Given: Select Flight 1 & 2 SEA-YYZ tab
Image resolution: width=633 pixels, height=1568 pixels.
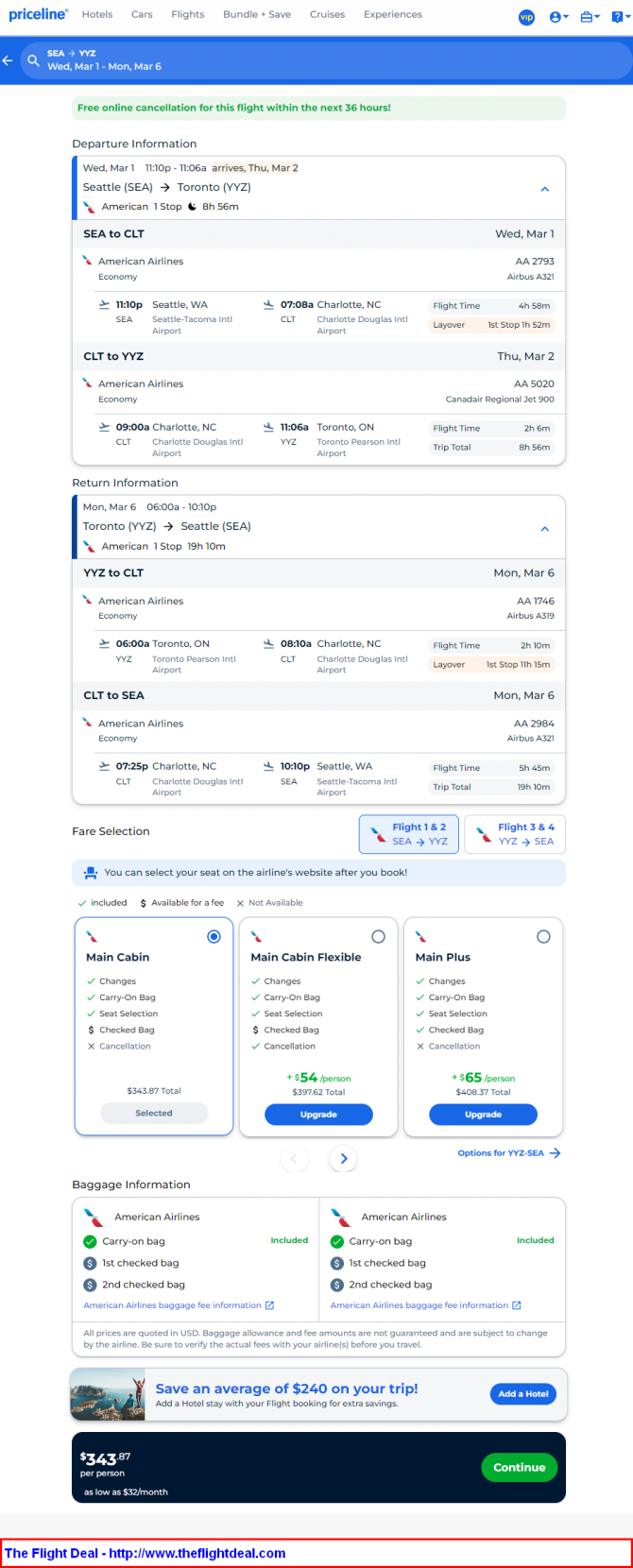Looking at the screenshot, I should 409,834.
